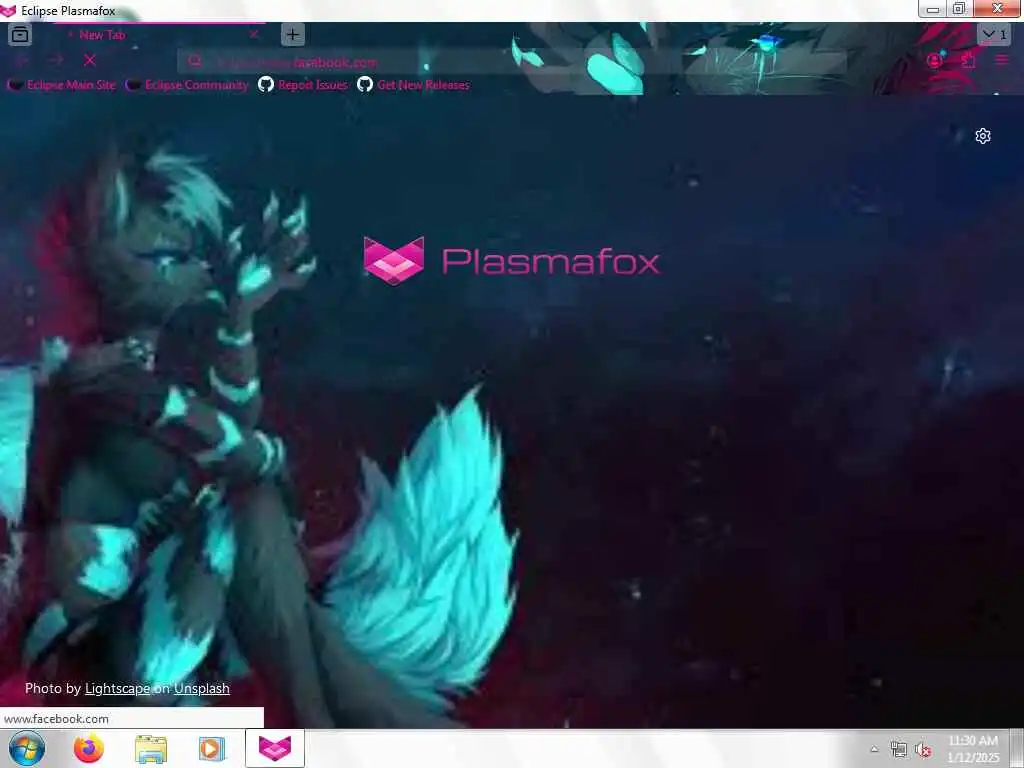The image size is (1024, 768).
Task: Click the Plasmafox logo on page
Action: (x=511, y=261)
